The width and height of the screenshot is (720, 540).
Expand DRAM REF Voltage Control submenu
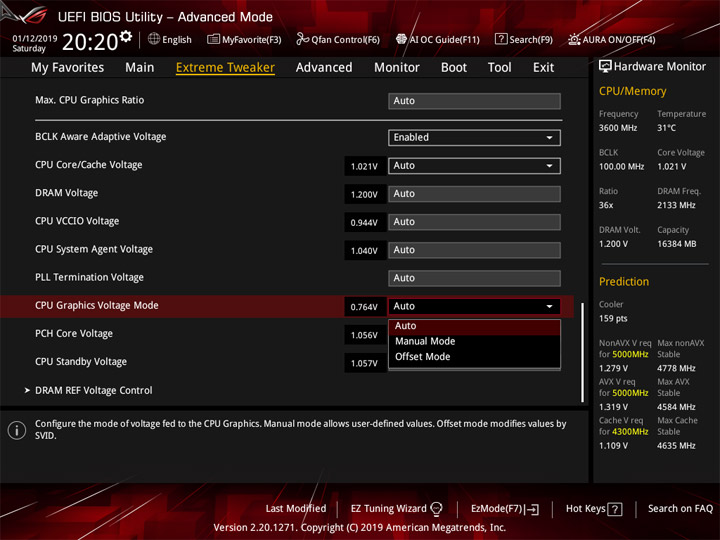click(94, 390)
